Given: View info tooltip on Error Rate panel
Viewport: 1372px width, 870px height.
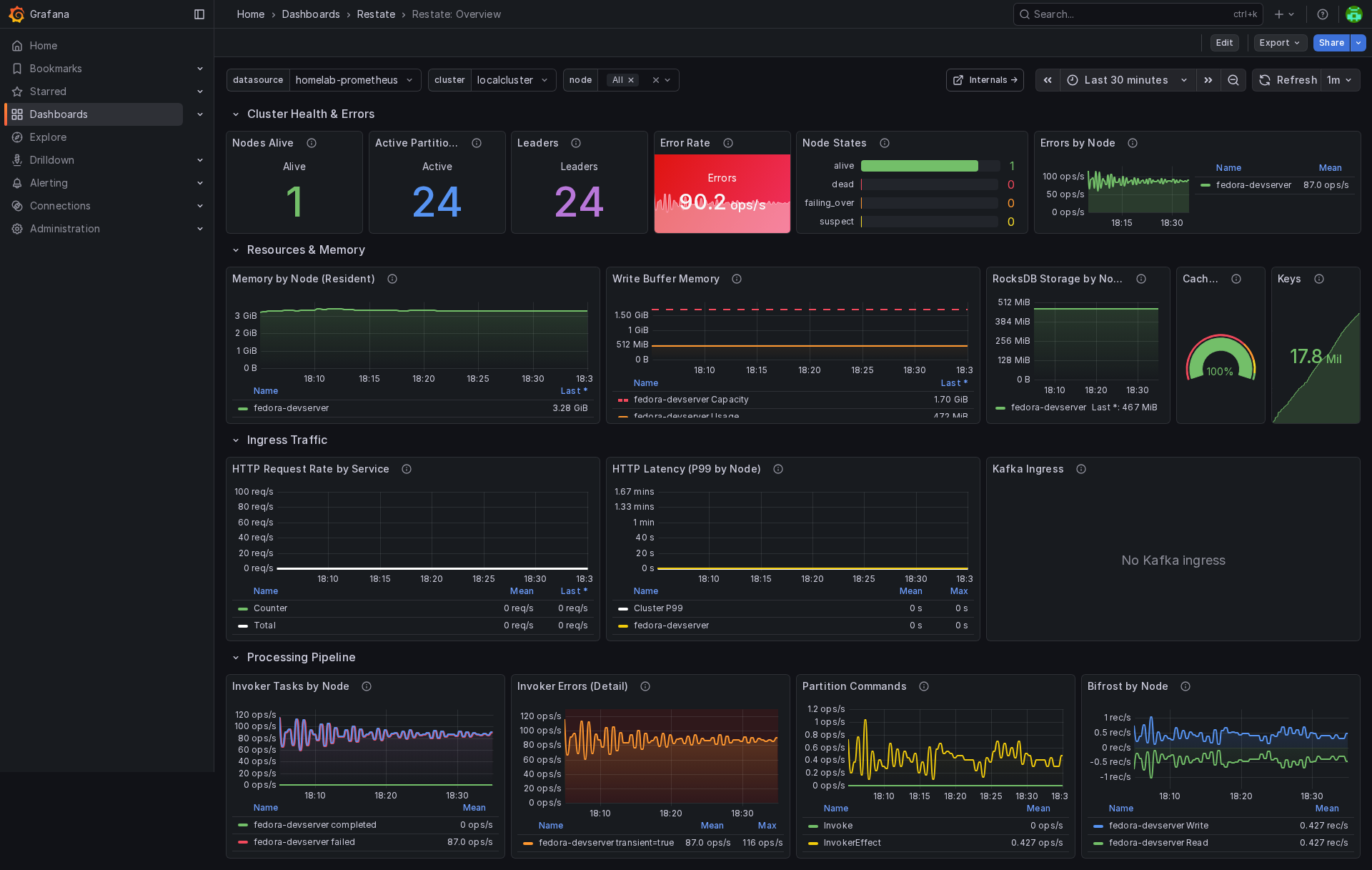Looking at the screenshot, I should (x=727, y=143).
